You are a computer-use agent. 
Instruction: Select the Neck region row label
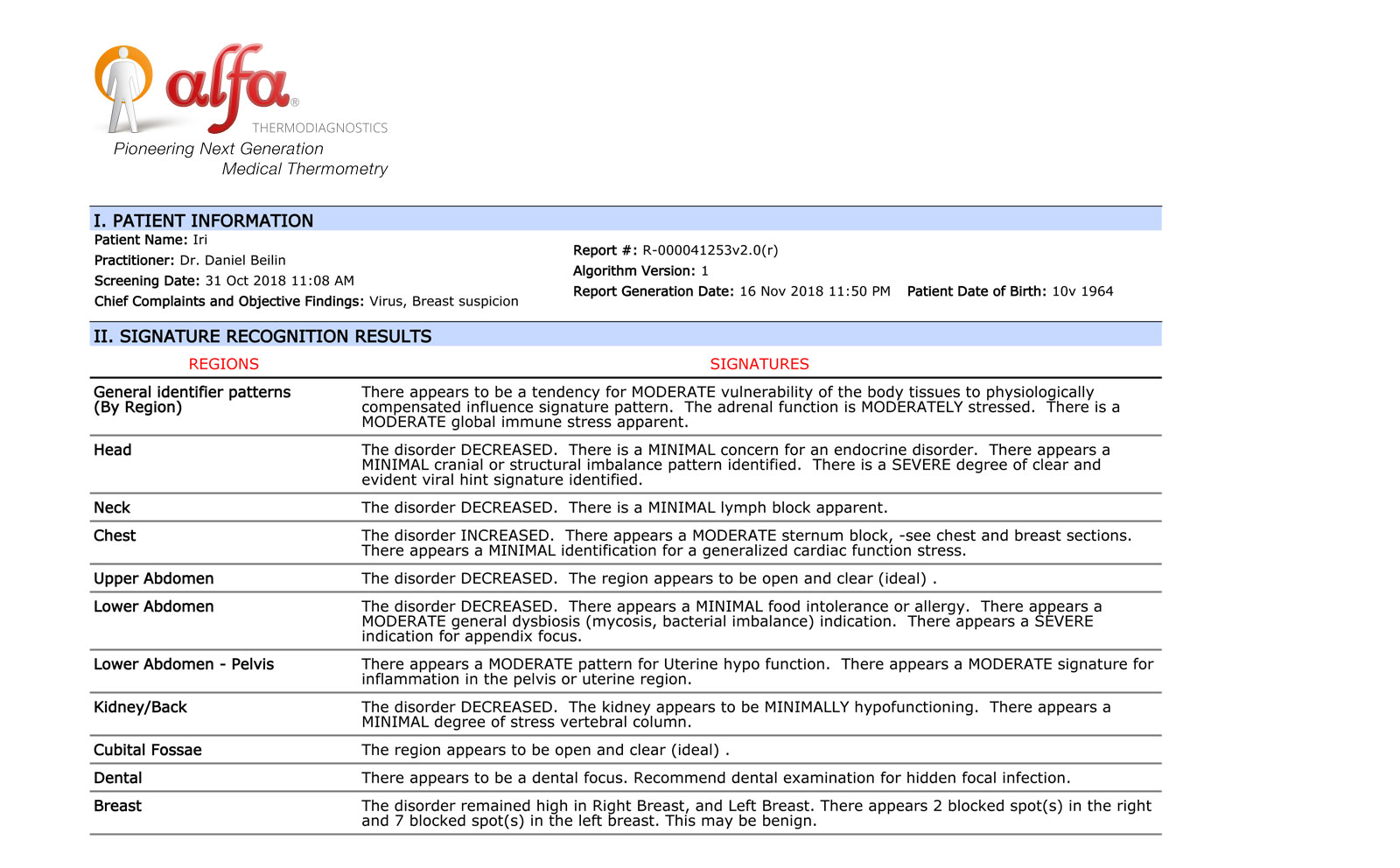[112, 507]
